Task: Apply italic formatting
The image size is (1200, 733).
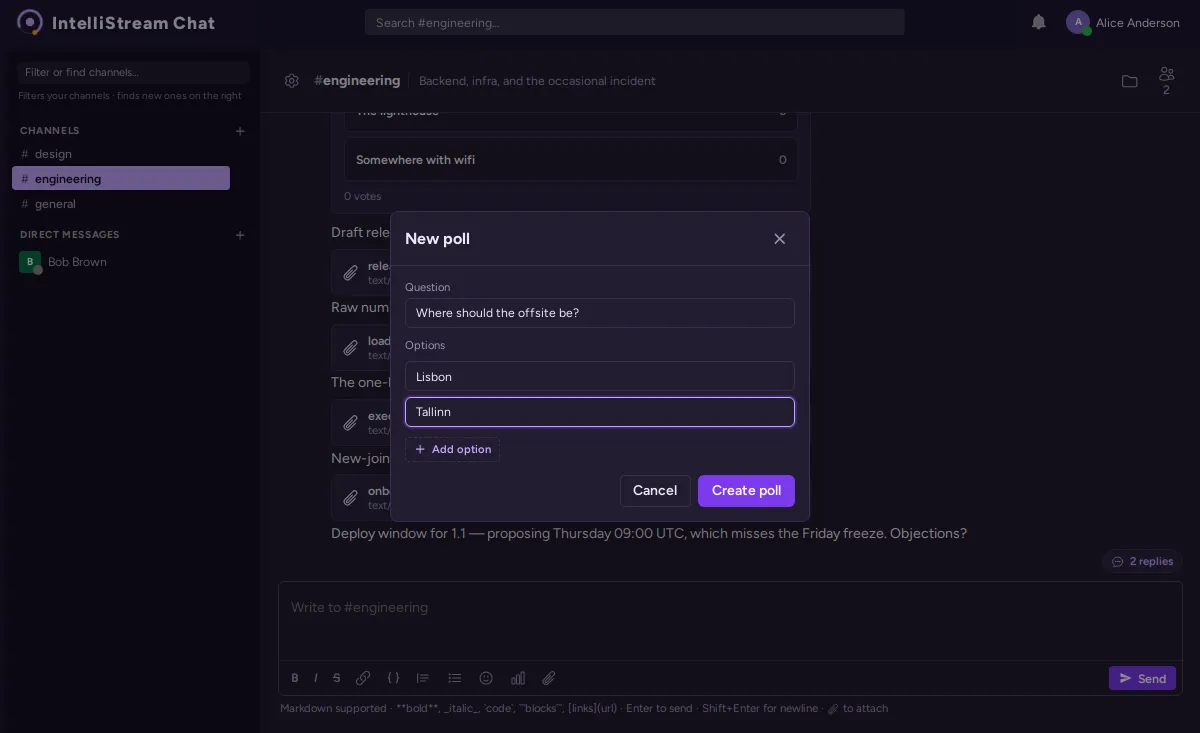Action: coord(316,678)
